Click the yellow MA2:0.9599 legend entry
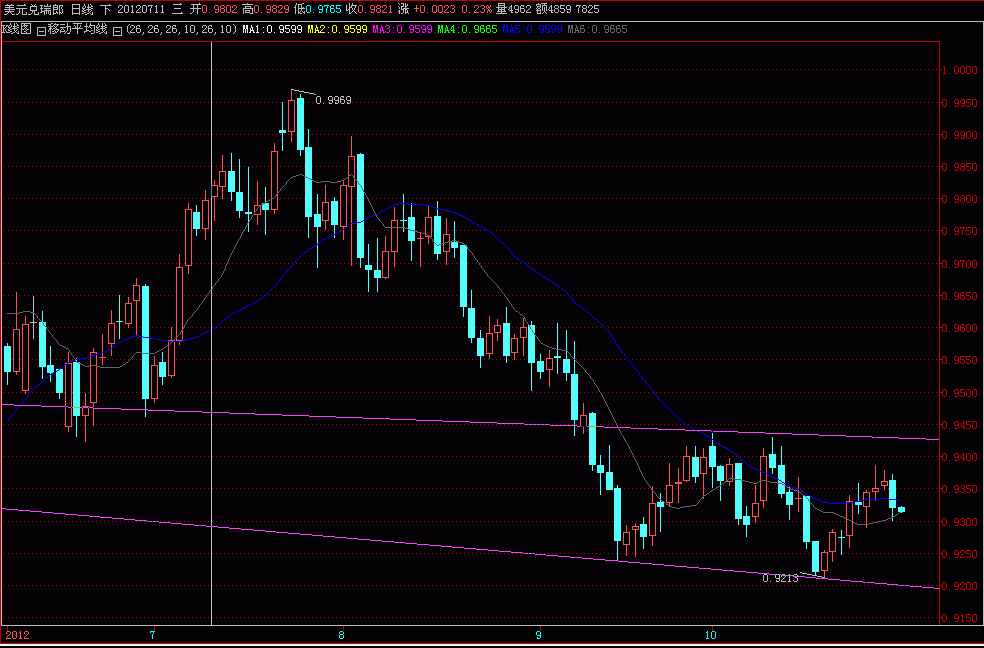This screenshot has width=984, height=648. coord(338,29)
